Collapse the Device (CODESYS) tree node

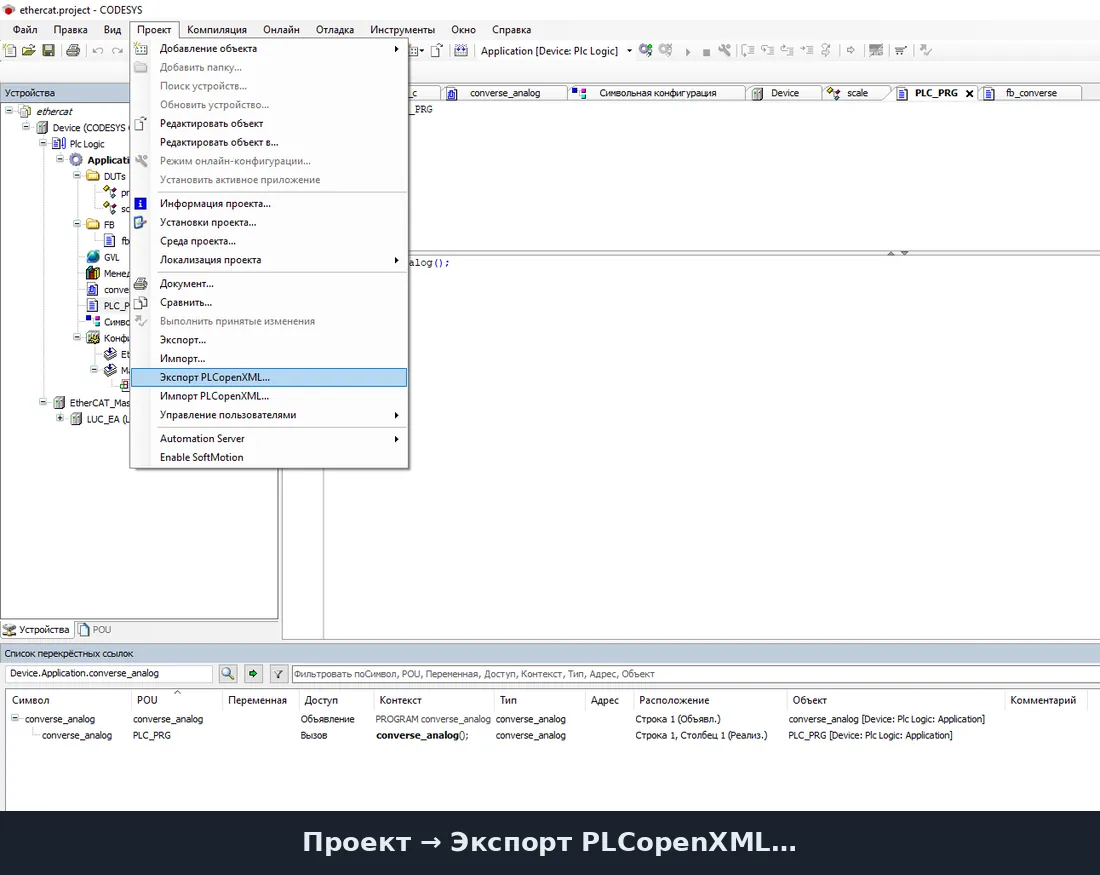point(26,126)
